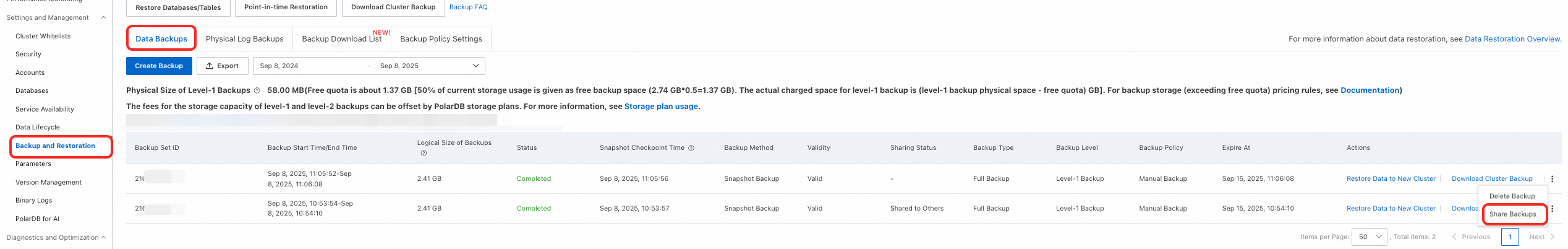Click help icon under Logical Size of Backups

point(424,153)
